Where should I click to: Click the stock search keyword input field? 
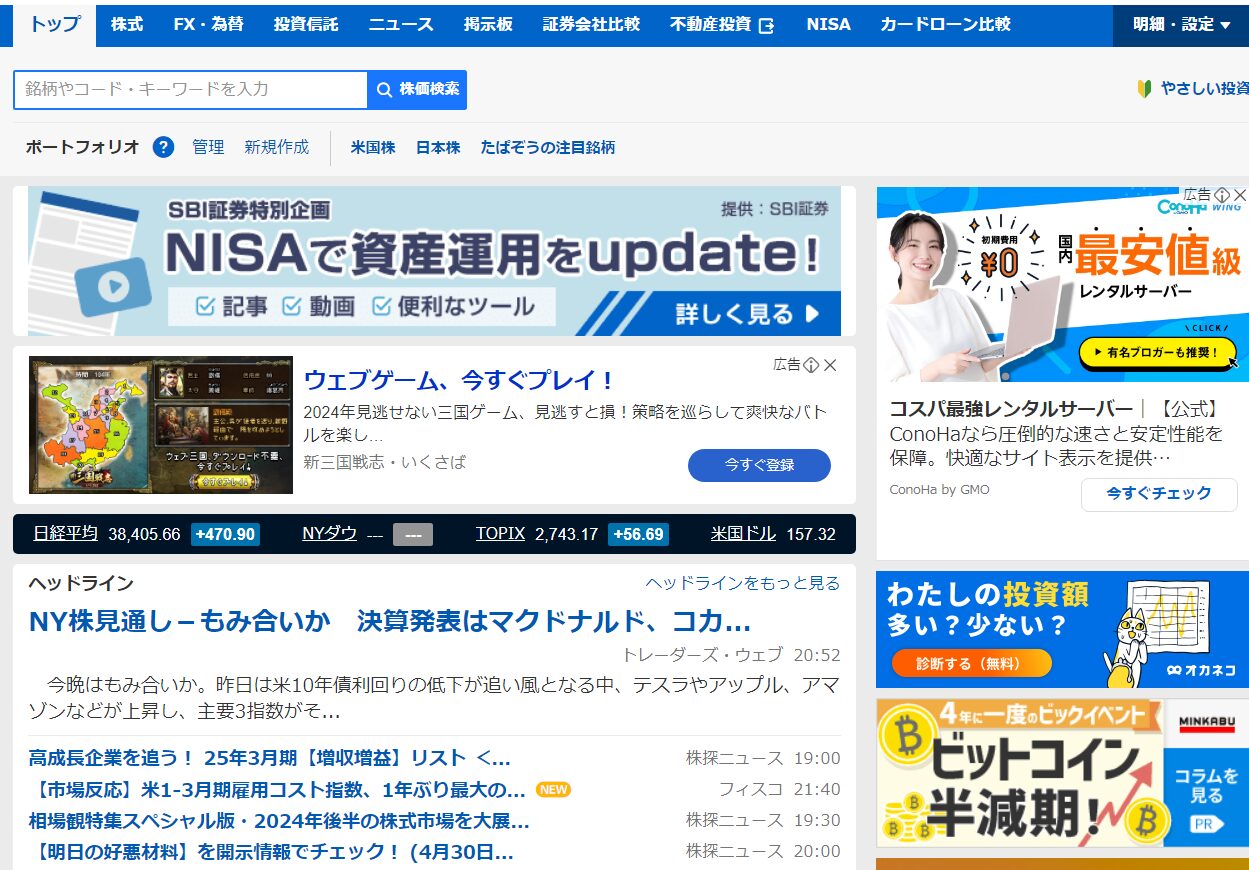tap(191, 89)
